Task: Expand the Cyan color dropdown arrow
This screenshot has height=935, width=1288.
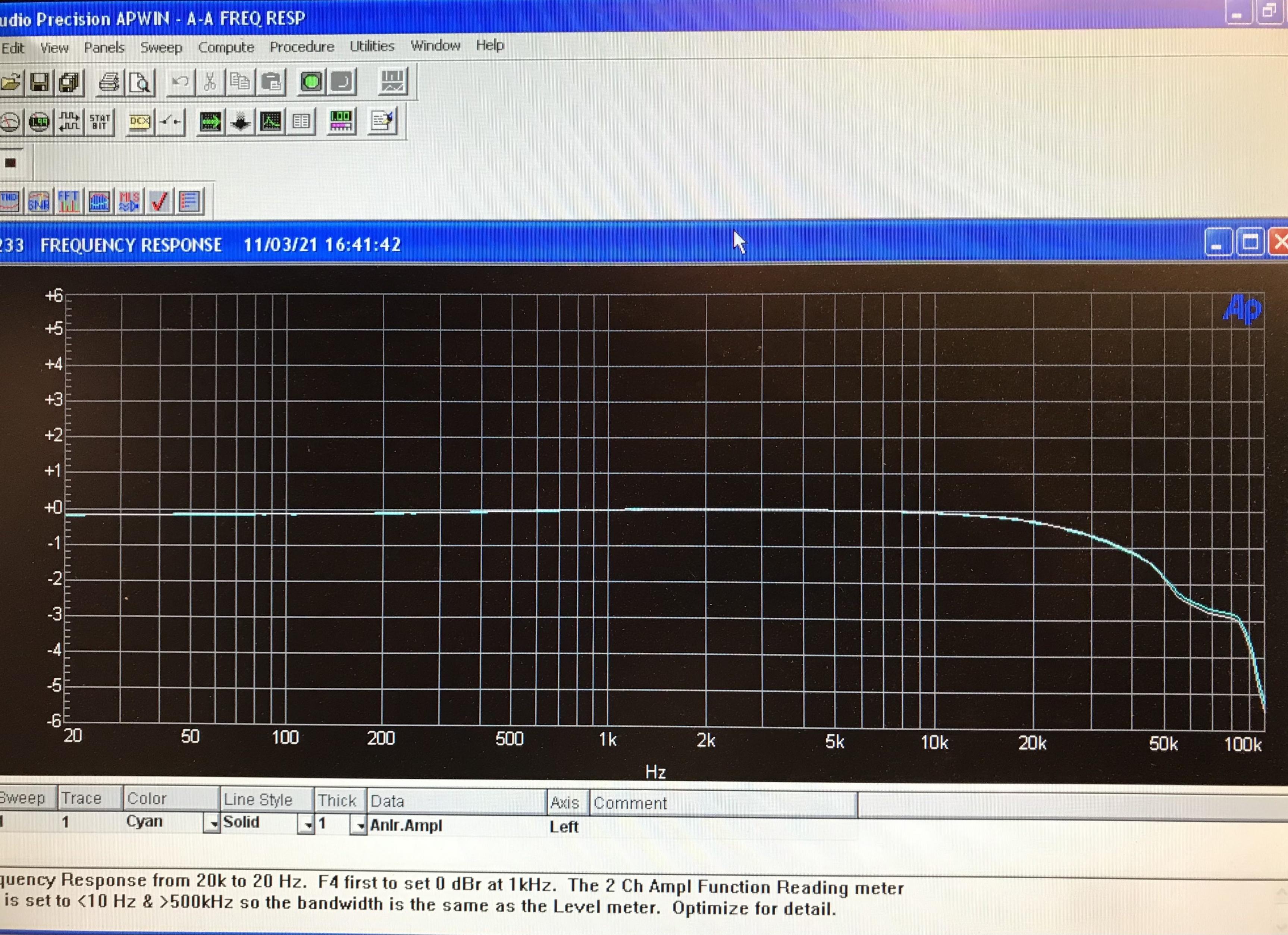Action: (x=211, y=823)
